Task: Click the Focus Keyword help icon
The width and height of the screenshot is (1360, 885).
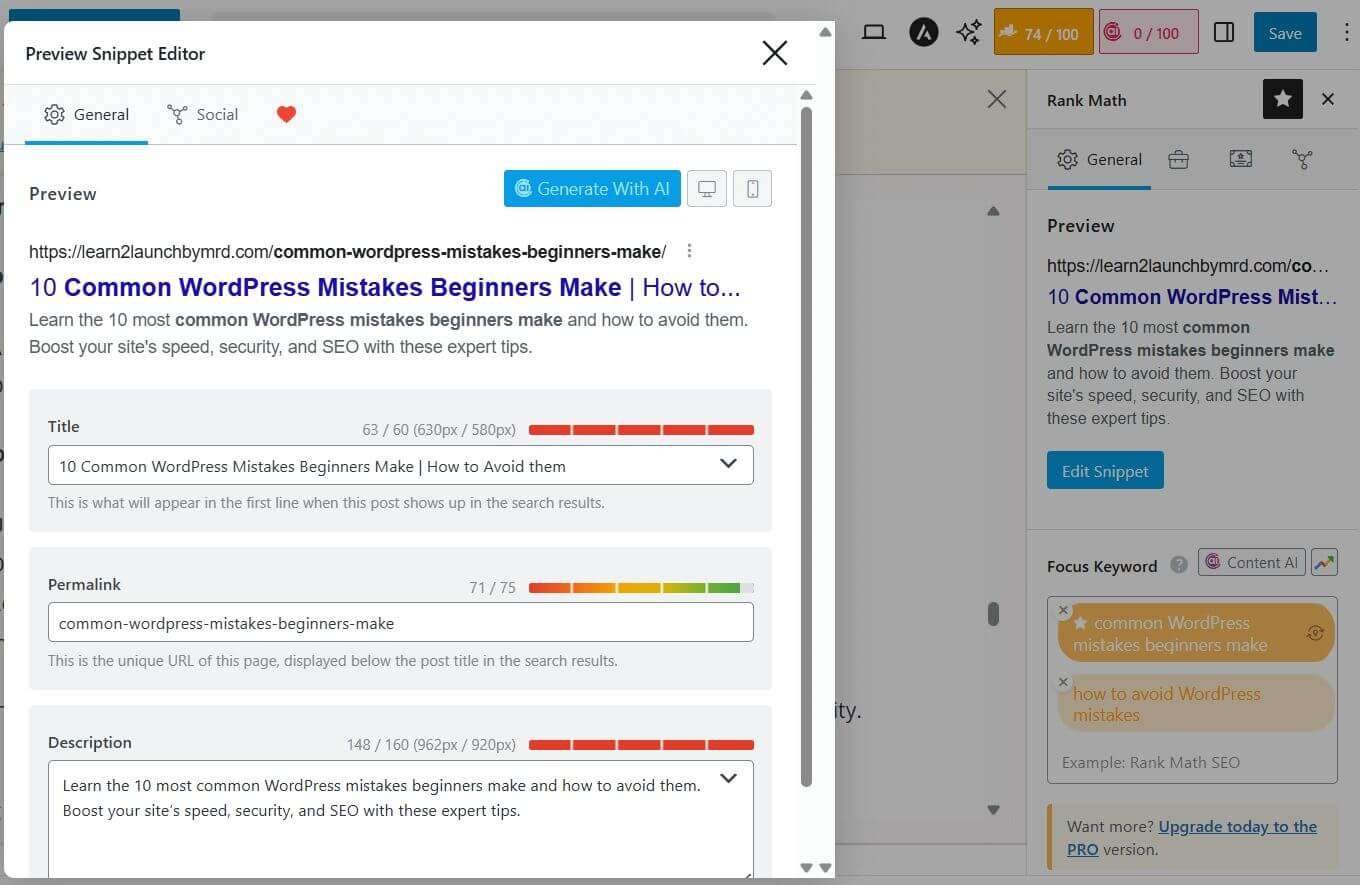Action: coord(1179,564)
